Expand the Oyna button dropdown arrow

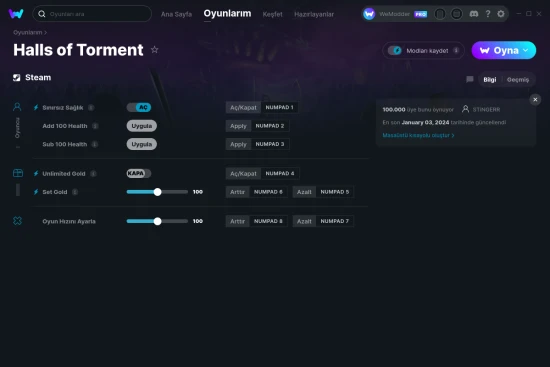pyautogui.click(x=525, y=50)
